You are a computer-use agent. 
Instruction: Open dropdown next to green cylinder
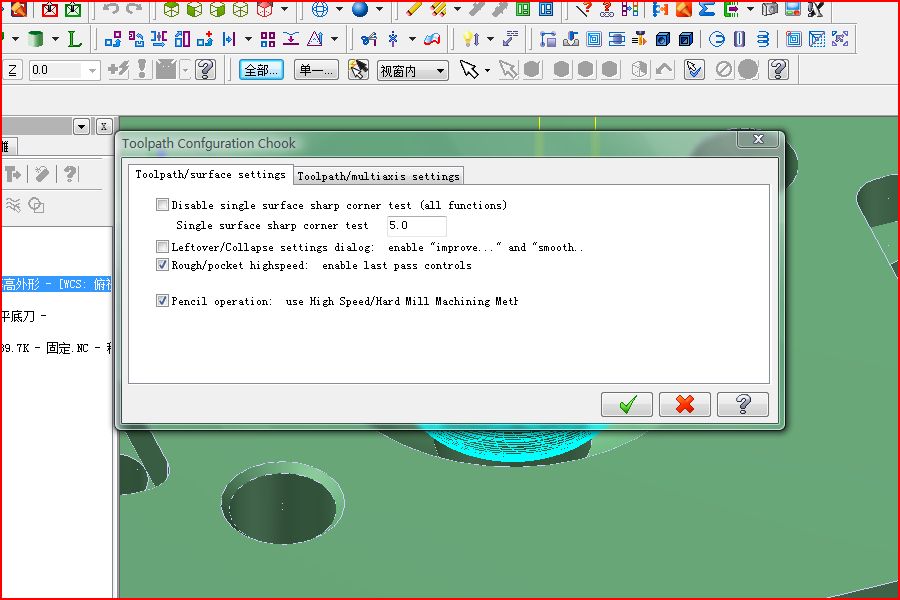55,39
